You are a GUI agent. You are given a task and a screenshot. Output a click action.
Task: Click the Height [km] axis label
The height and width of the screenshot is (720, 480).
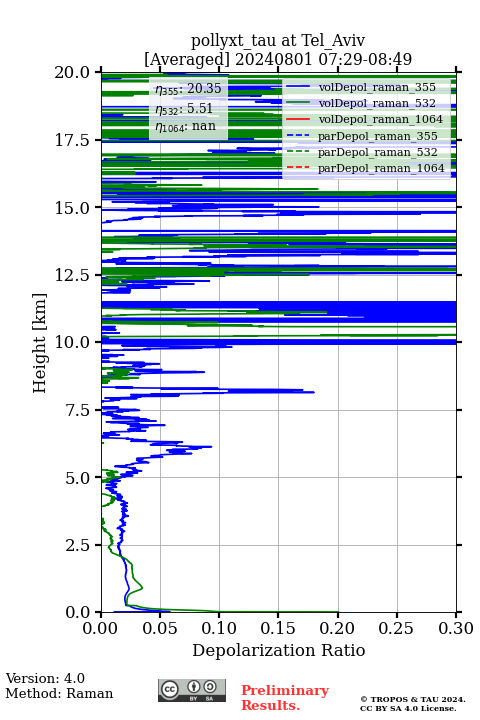tap(40, 343)
